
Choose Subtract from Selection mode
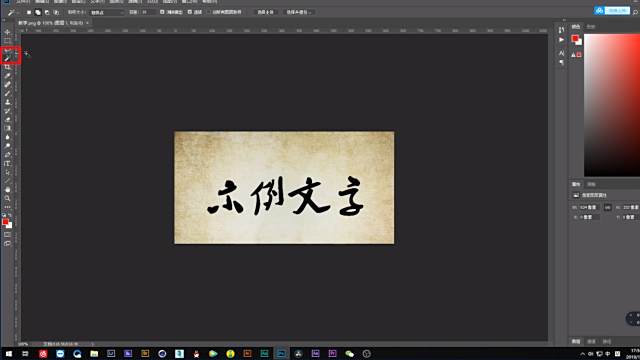pyautogui.click(x=47, y=13)
